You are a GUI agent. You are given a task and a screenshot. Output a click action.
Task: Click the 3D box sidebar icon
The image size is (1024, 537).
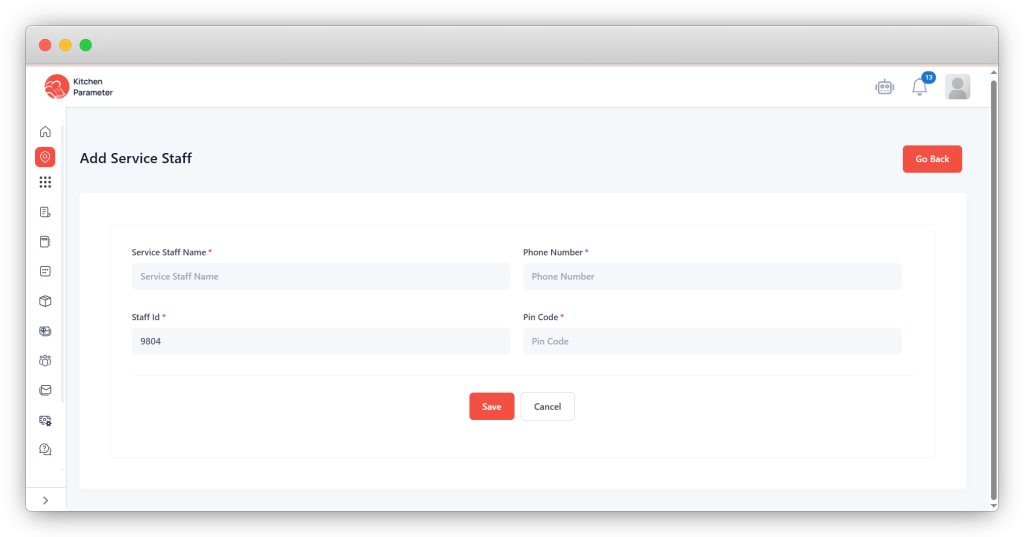click(x=45, y=301)
